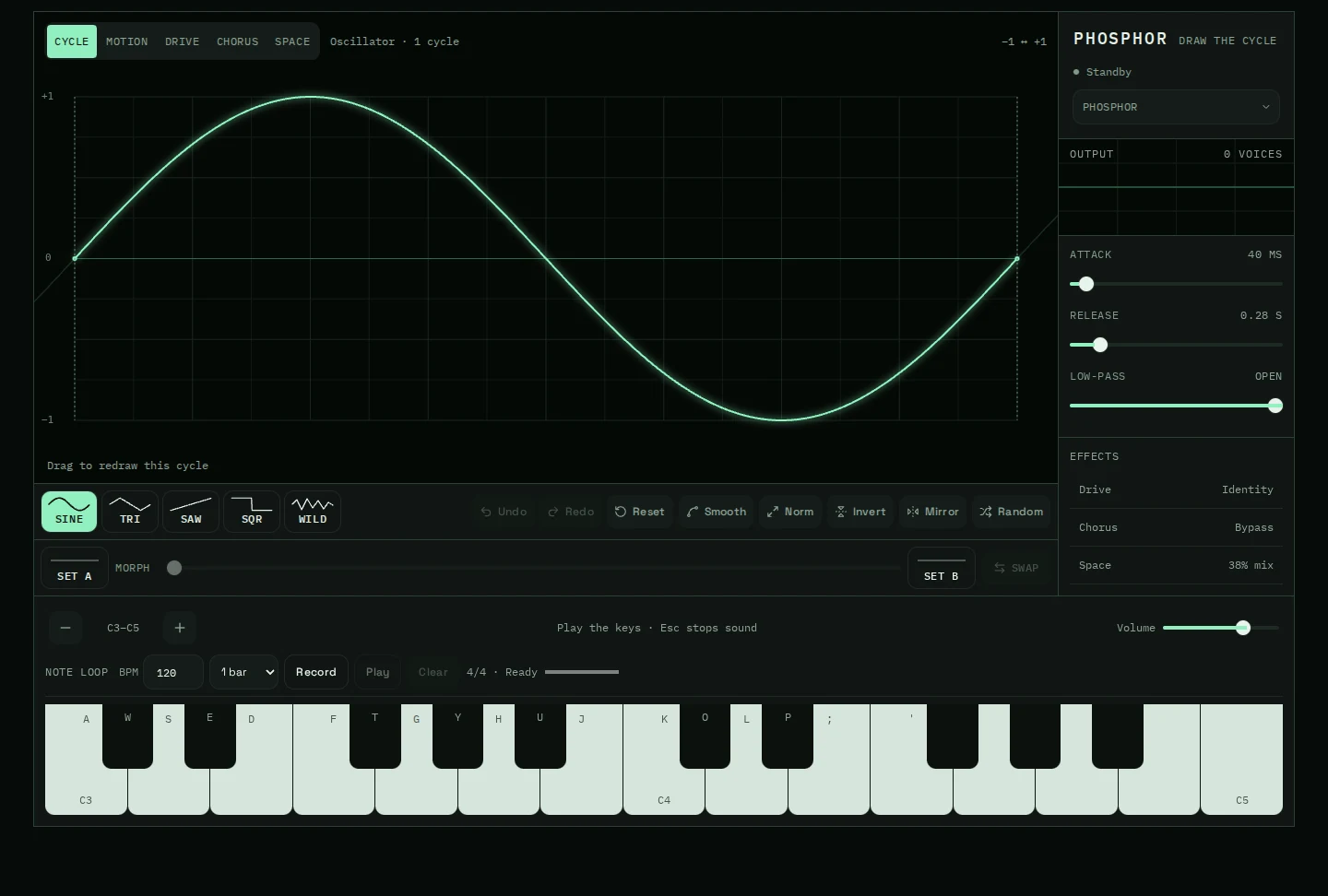Viewport: 1328px width, 896px height.
Task: Open the Chorus effect row
Action: coord(1176,527)
